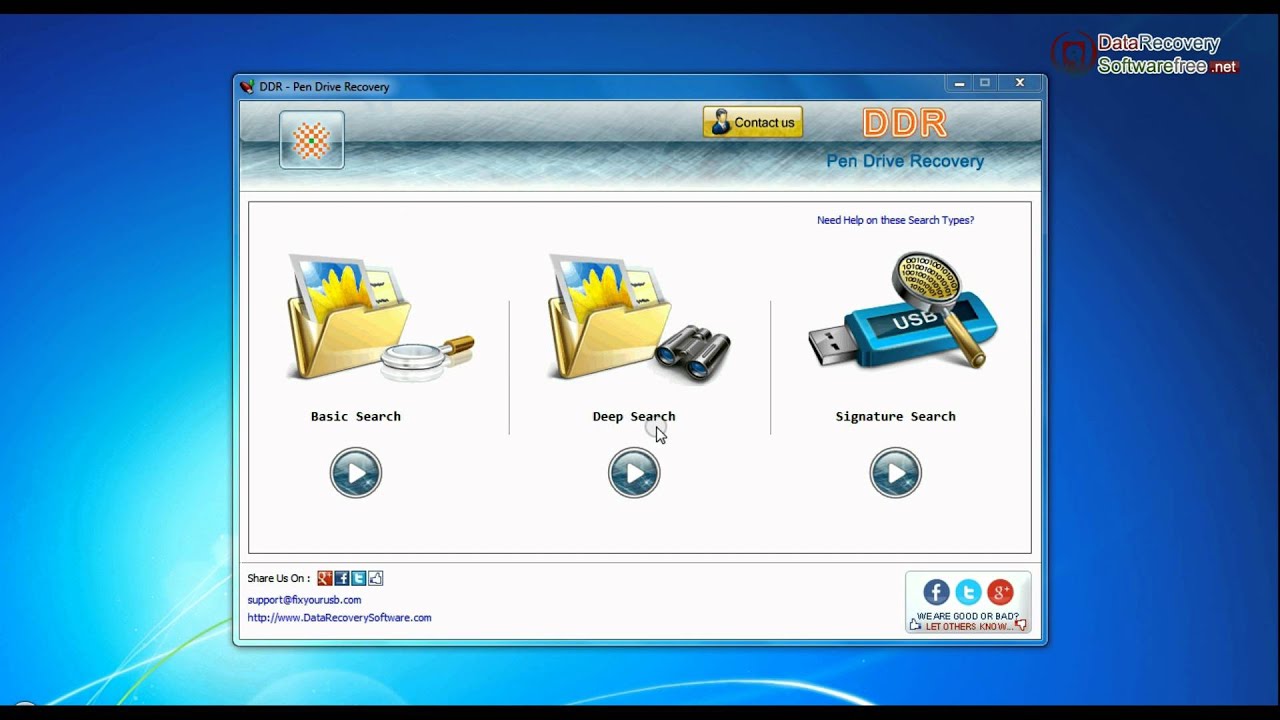
Task: Start Signature Search with its play button
Action: pyautogui.click(x=895, y=473)
